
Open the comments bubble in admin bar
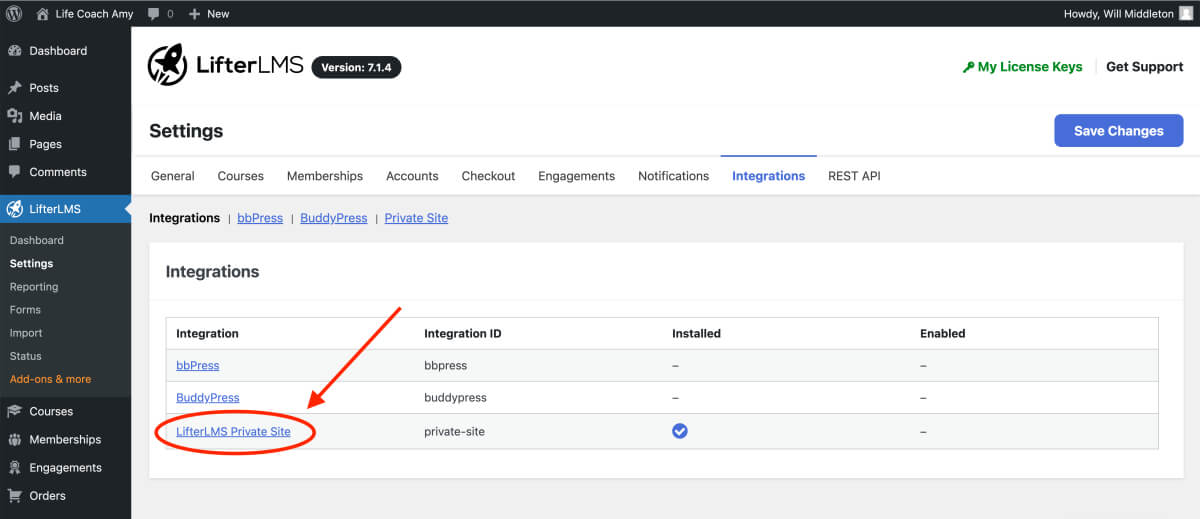pyautogui.click(x=160, y=14)
